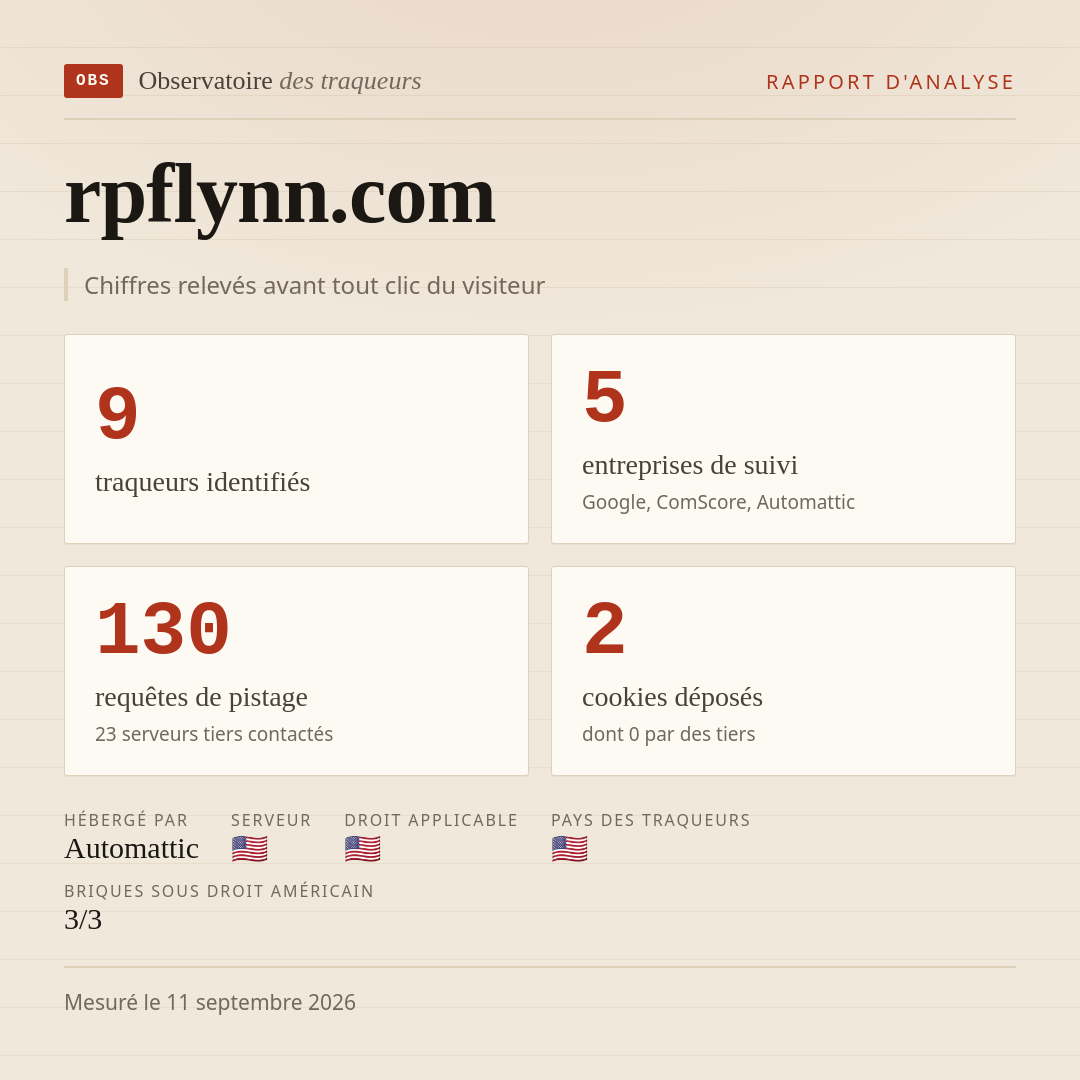1080x1080 pixels.
Task: Click the 'traqueurs identifiés' label
Action: (202, 482)
